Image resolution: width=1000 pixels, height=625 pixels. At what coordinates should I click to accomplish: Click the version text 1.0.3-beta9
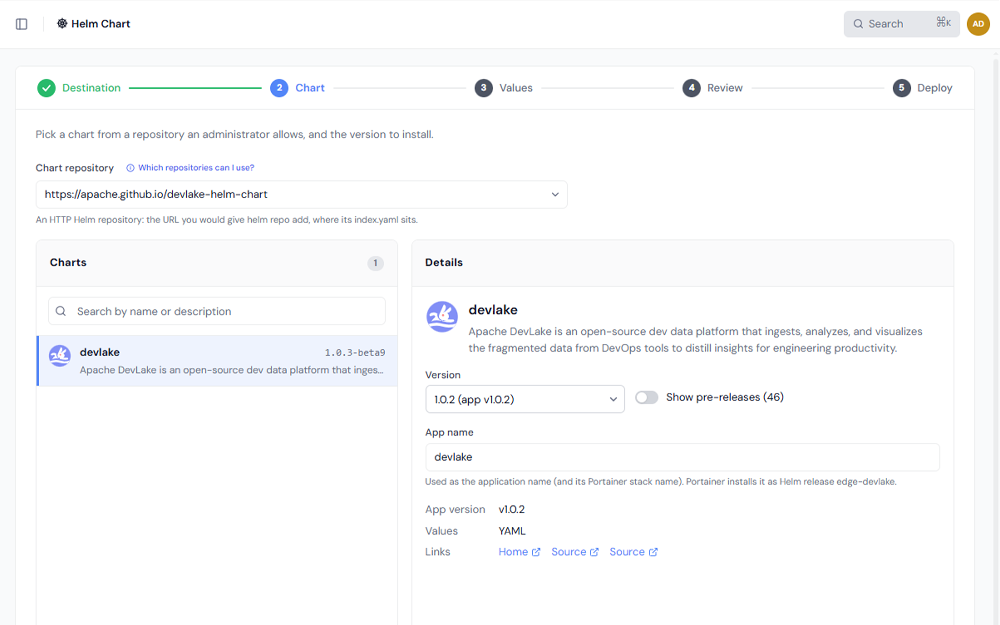(355, 353)
